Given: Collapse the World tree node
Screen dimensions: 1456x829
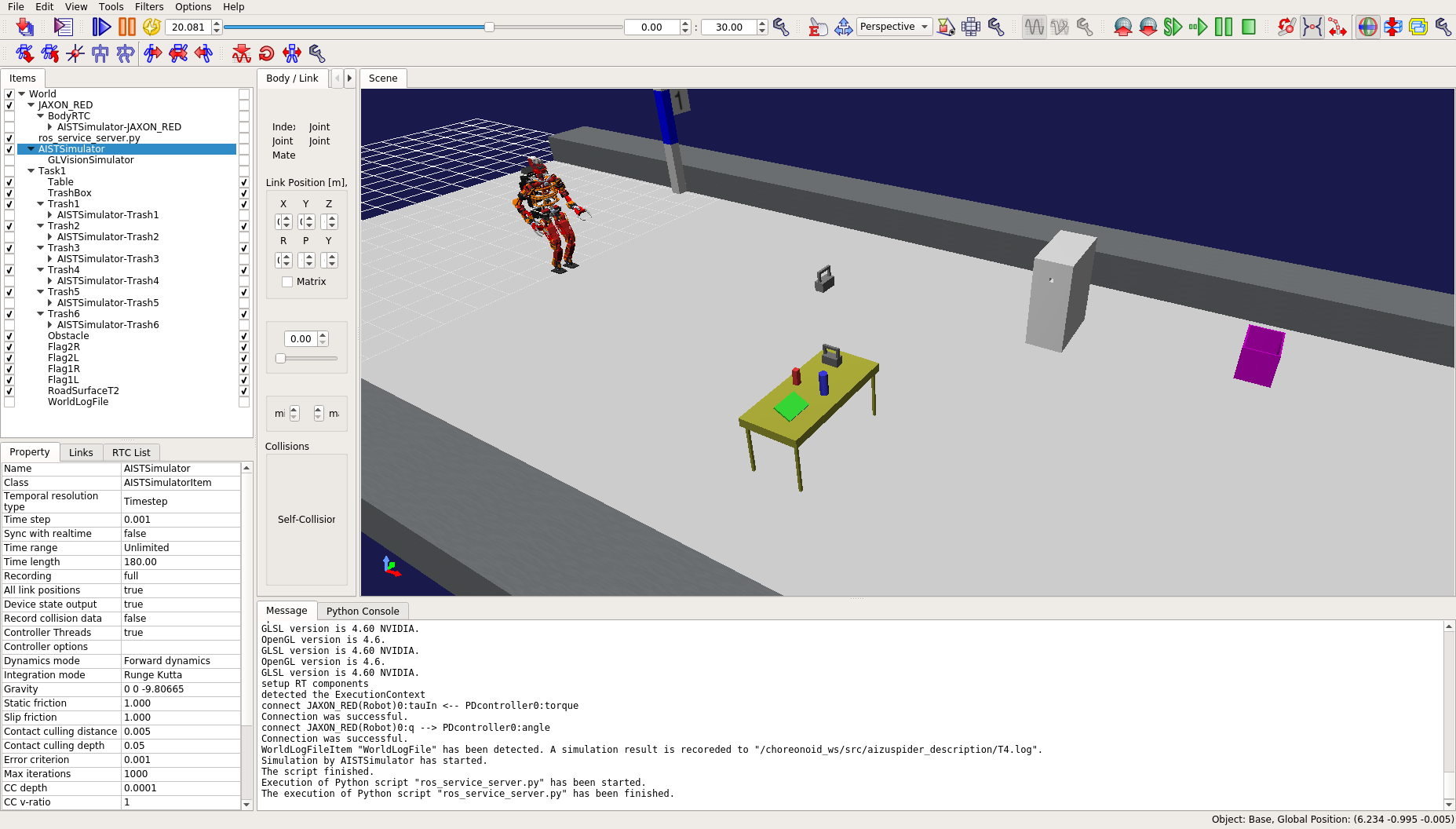Looking at the screenshot, I should (22, 94).
